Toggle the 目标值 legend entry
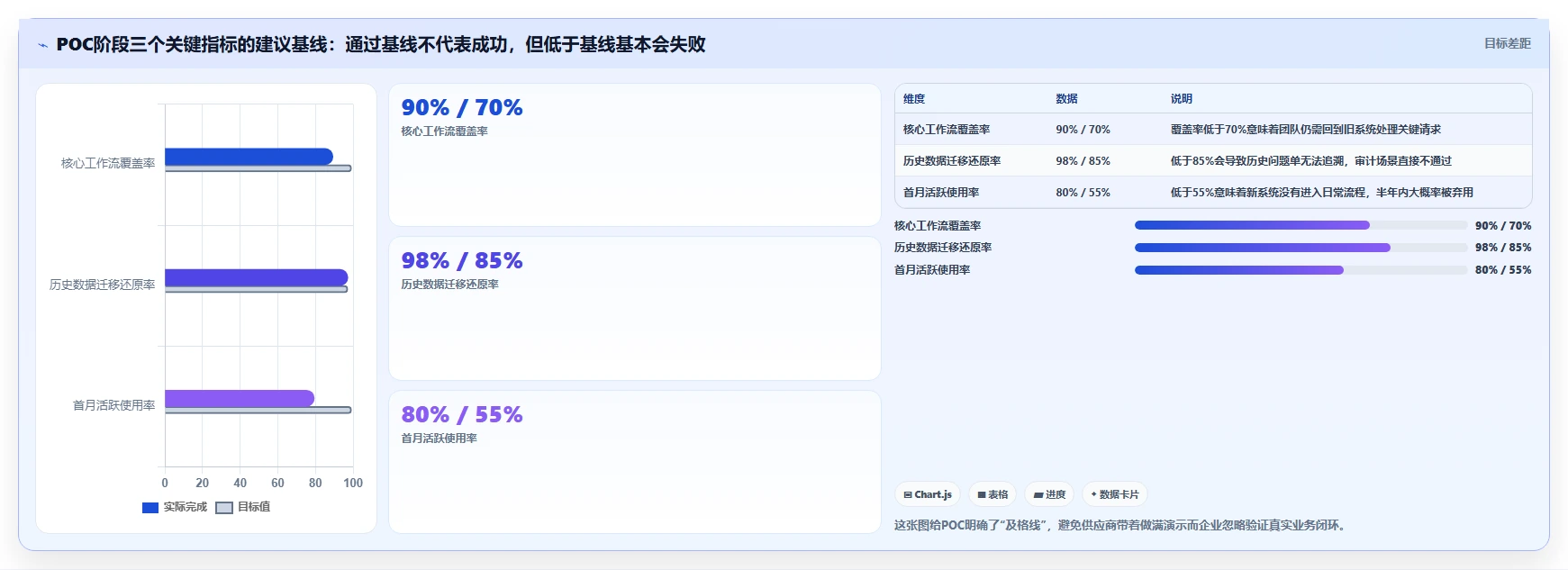This screenshot has height=570, width=1568. [x=243, y=507]
